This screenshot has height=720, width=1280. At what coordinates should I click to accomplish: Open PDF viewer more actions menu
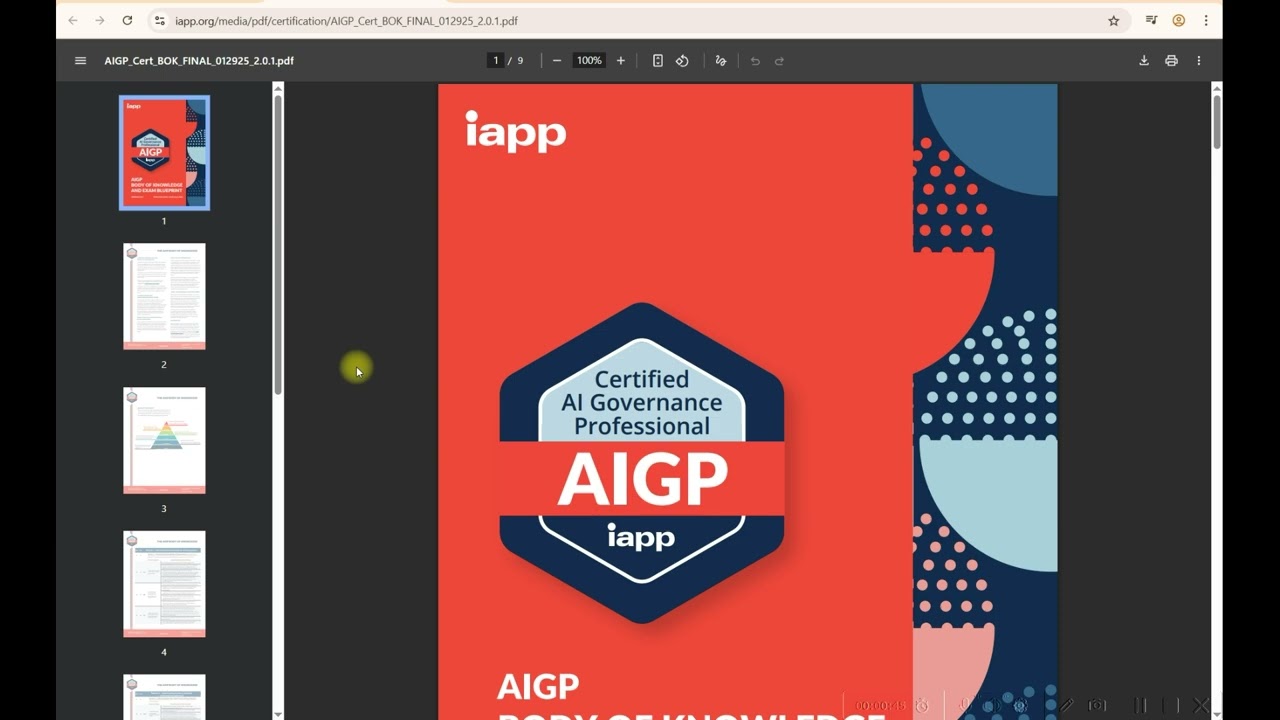point(1198,61)
